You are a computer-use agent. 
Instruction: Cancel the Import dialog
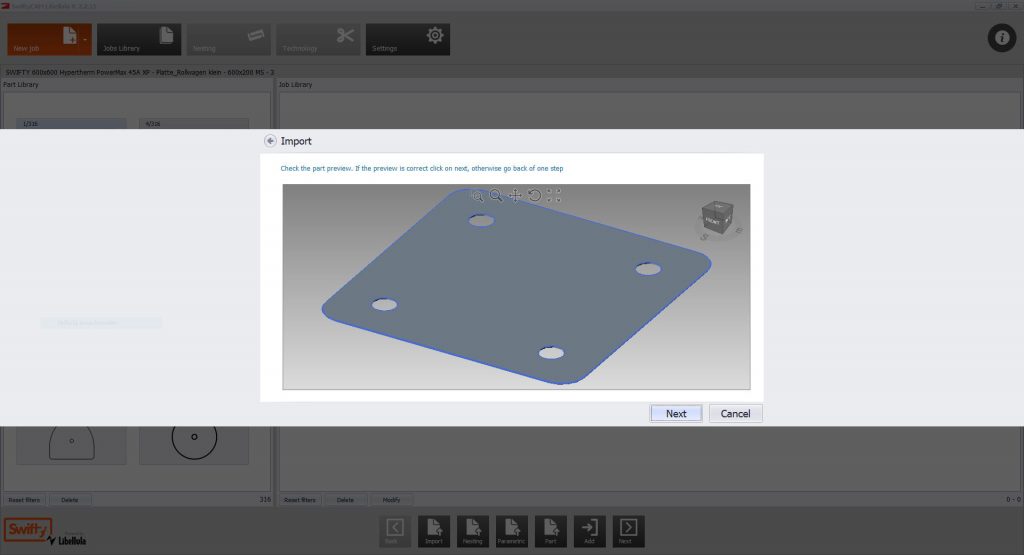click(x=735, y=413)
